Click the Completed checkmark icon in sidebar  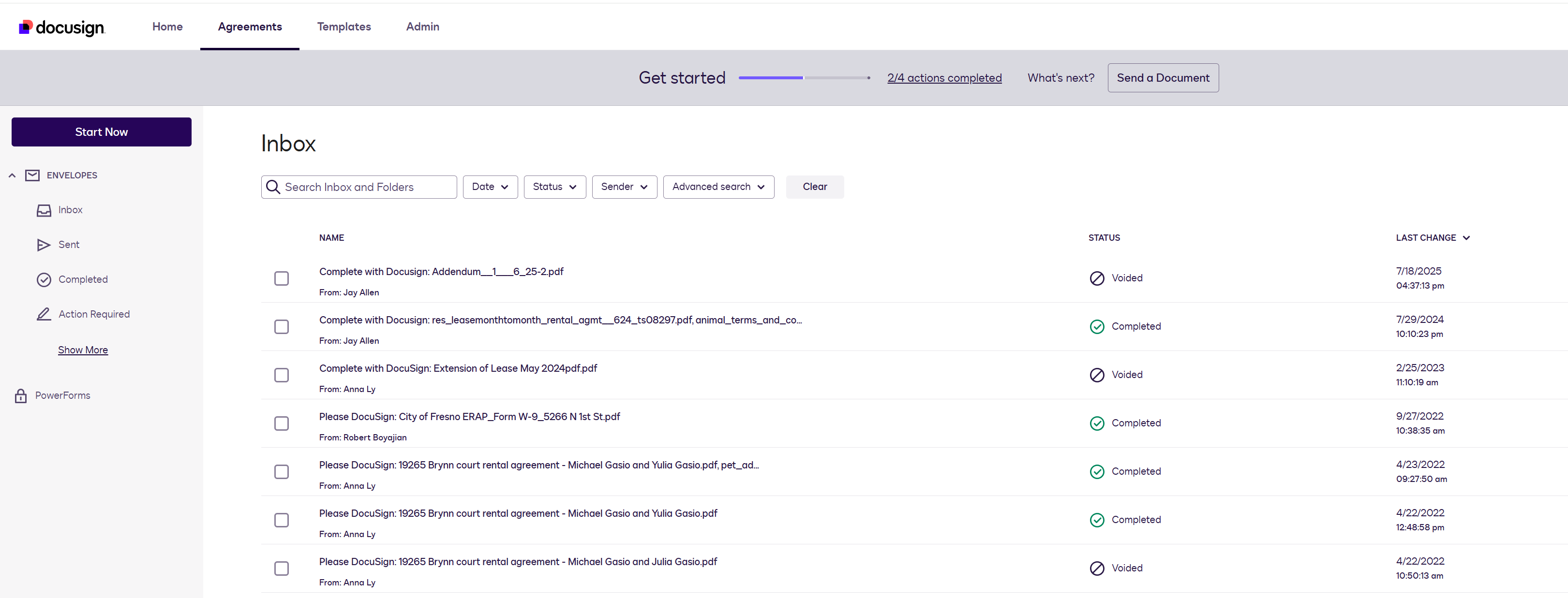(x=44, y=279)
